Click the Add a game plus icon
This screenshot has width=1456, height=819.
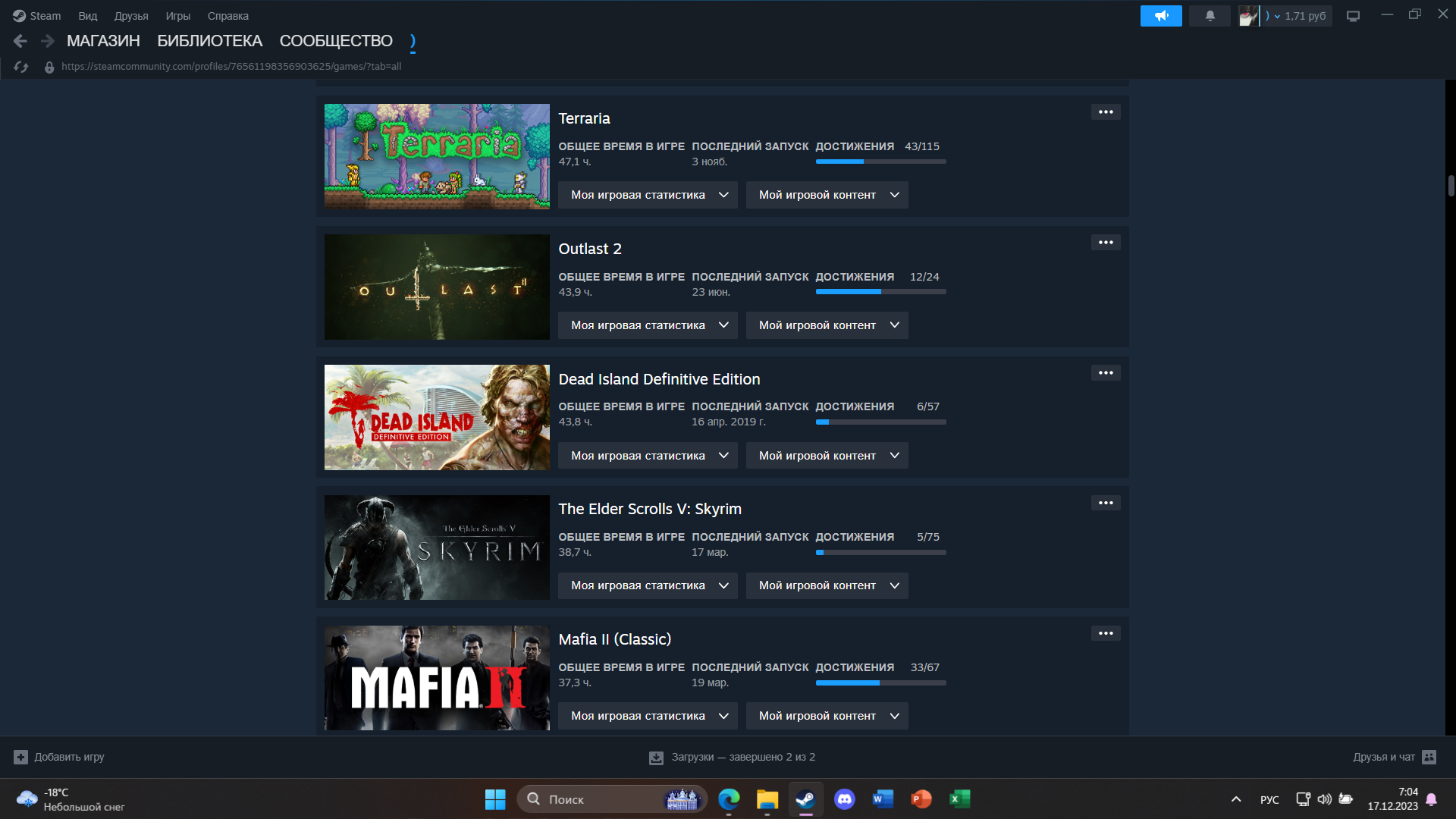(21, 757)
